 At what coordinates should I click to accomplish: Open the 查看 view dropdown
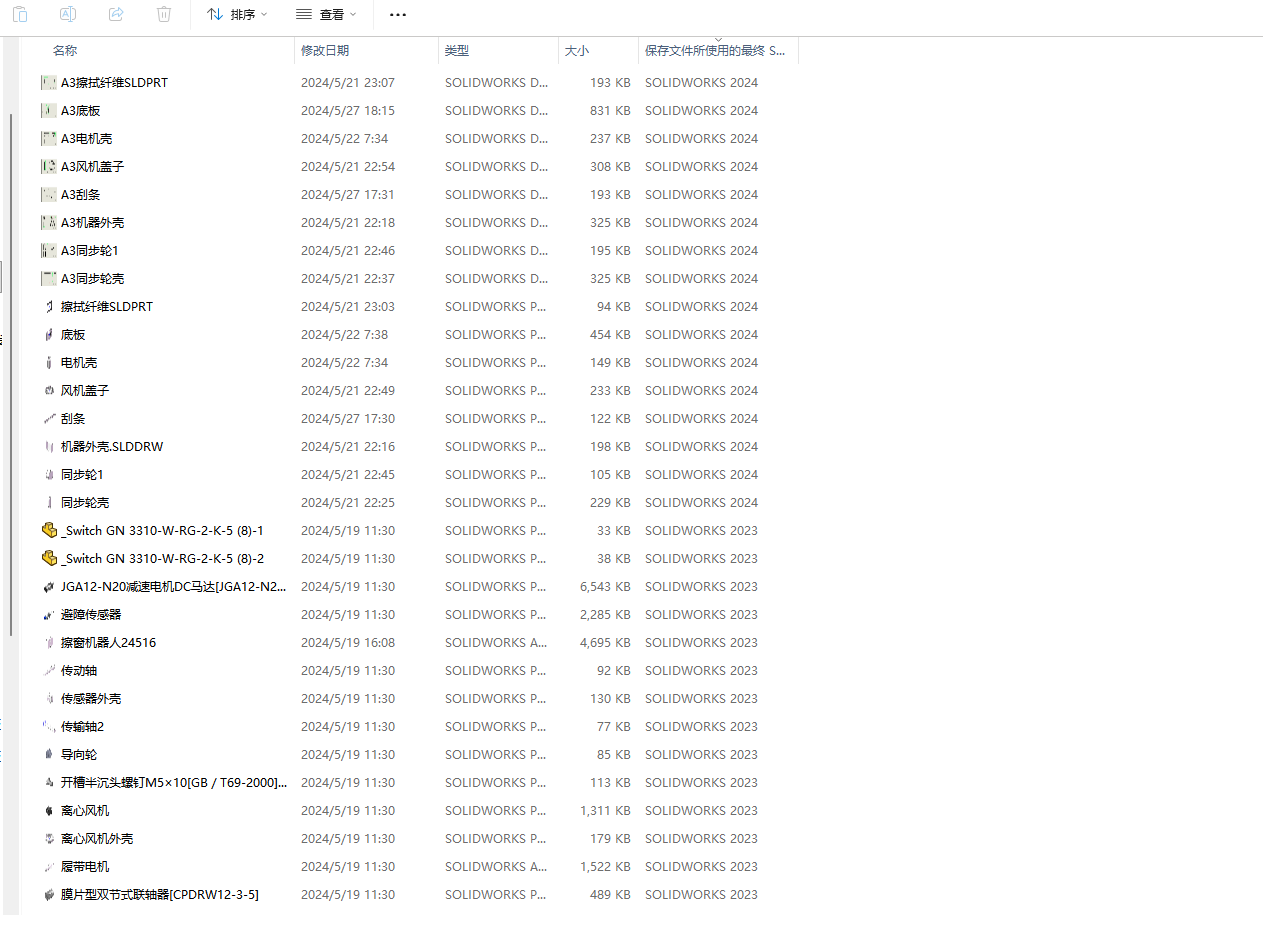coord(326,14)
